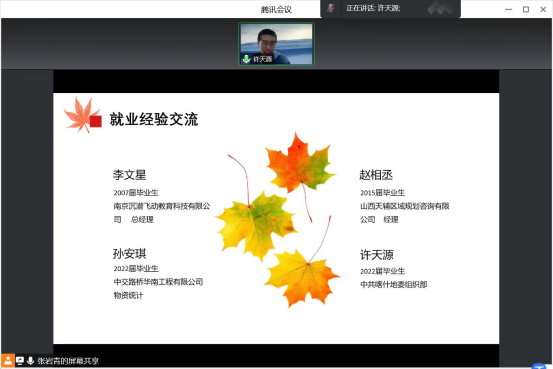Viewport: 553px width, 369px height.
Task: Click the Tencent Meeting logo watermark in top bar
Action: tap(440, 8)
